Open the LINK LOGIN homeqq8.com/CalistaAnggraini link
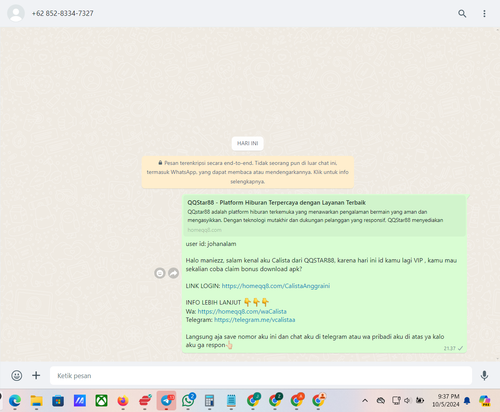 point(276,286)
